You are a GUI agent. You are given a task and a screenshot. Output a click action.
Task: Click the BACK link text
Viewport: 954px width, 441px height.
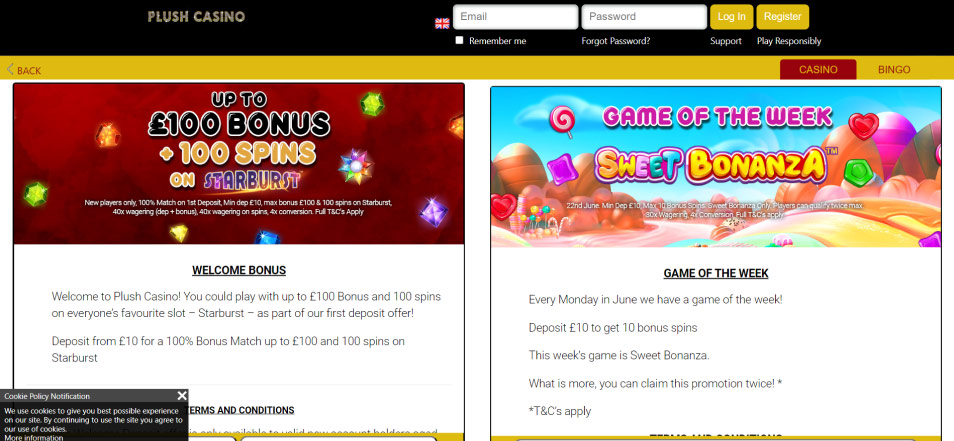click(x=29, y=71)
